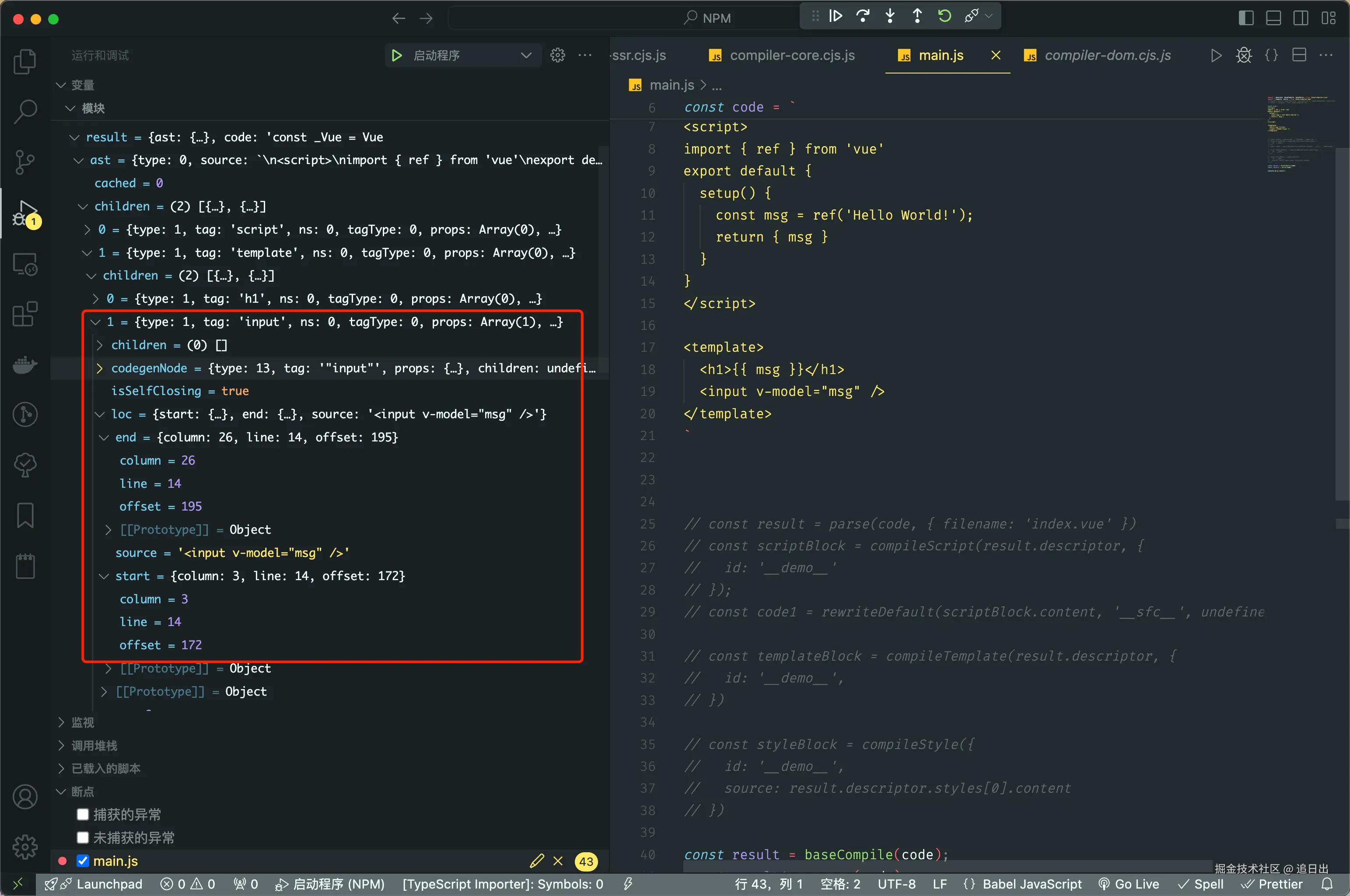Open the Source Control view icon
Image resolution: width=1350 pixels, height=896 pixels.
pos(24,162)
